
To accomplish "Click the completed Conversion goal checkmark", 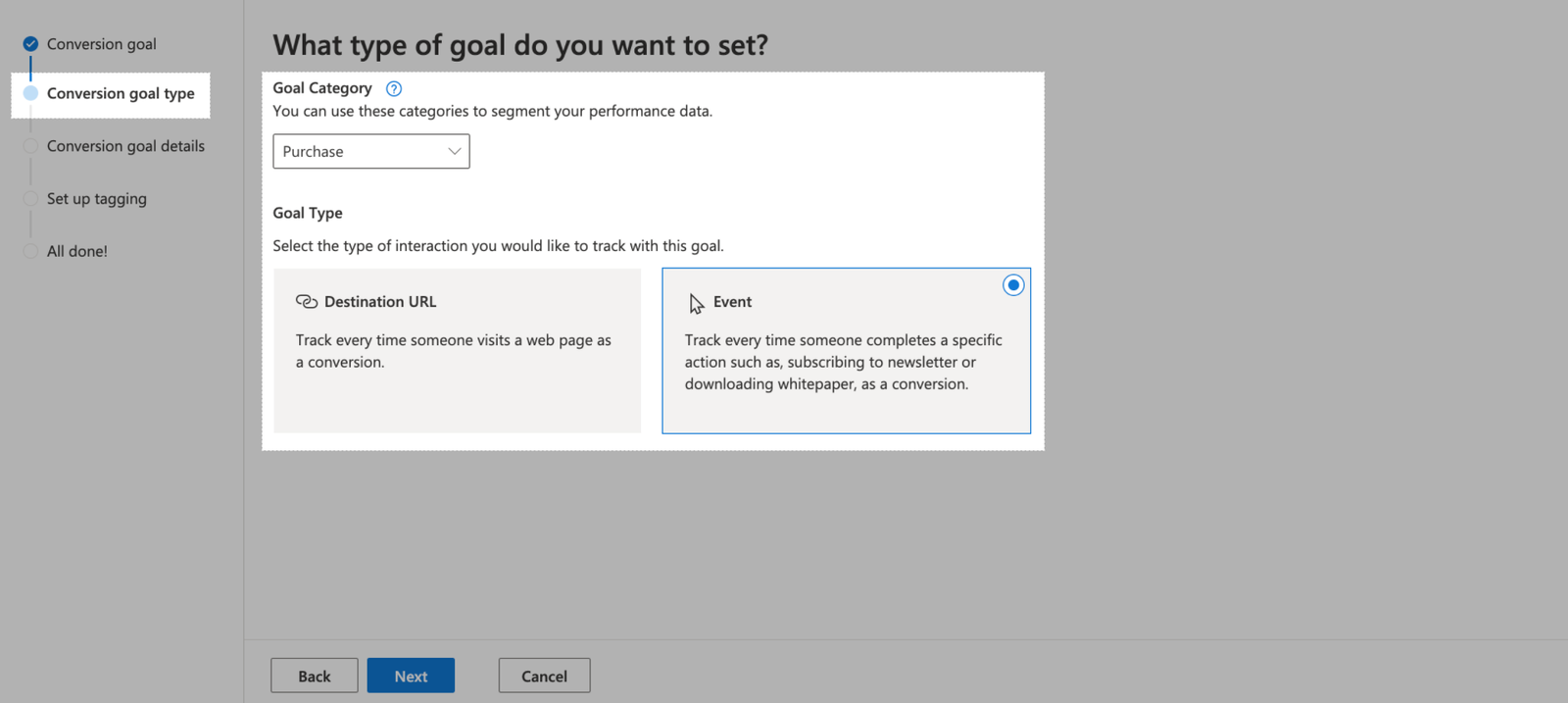I will (x=30, y=44).
